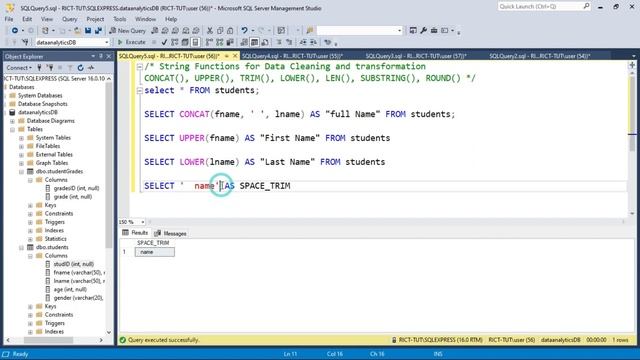The height and width of the screenshot is (360, 640).
Task: Pin the SQLQuery5.sql tab
Action: 227,56
